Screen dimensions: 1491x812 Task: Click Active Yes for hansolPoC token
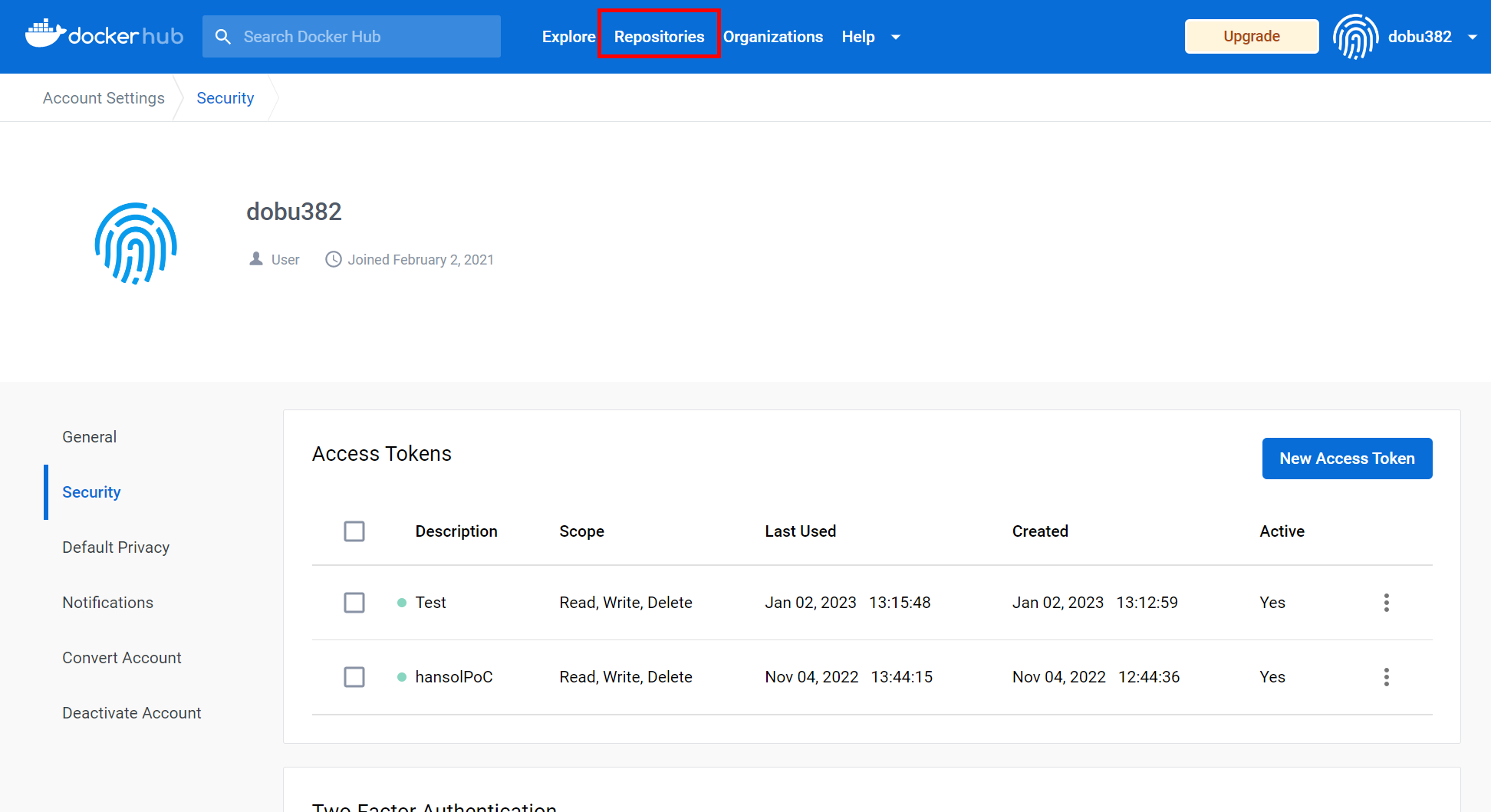coord(1272,677)
